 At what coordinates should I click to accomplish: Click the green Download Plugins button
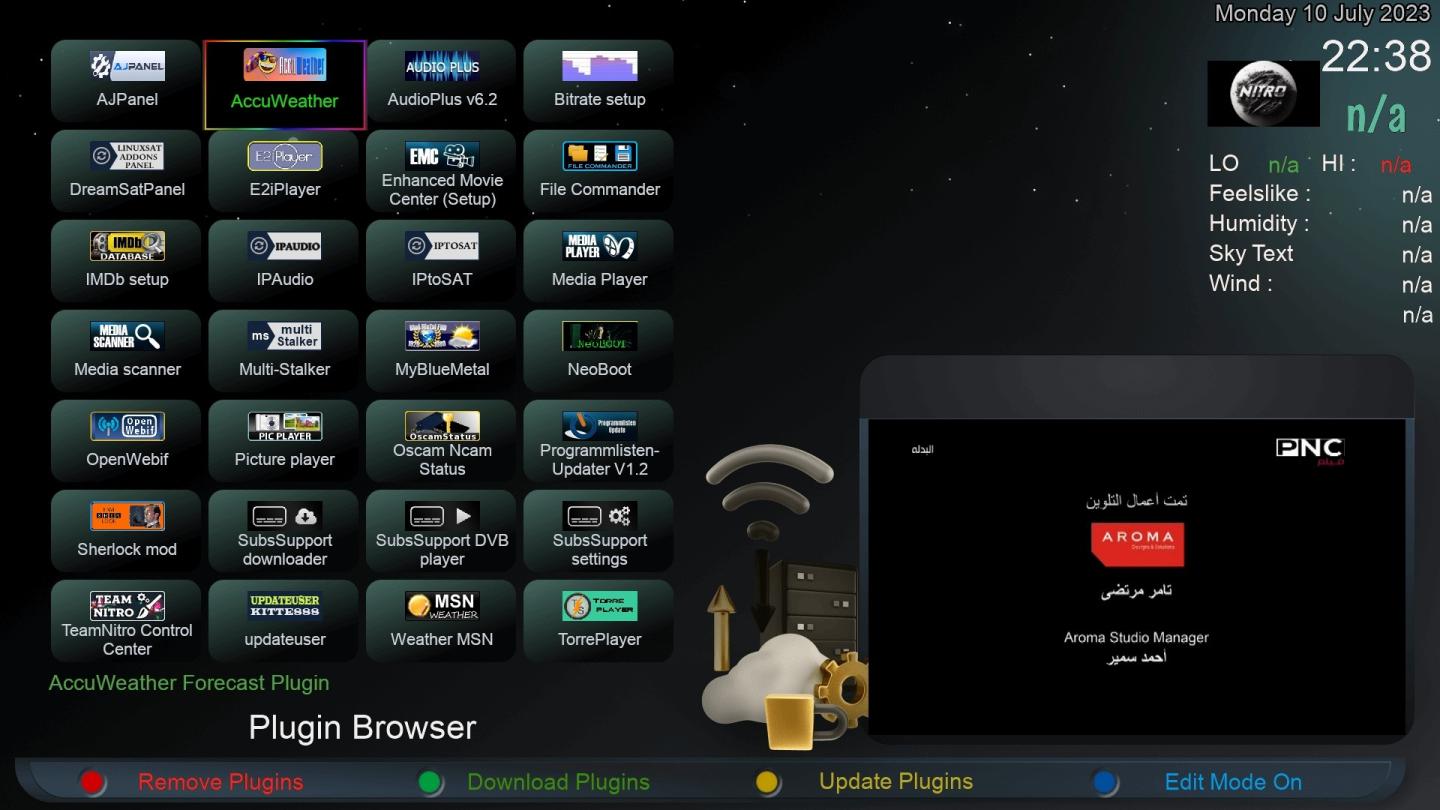(x=558, y=782)
